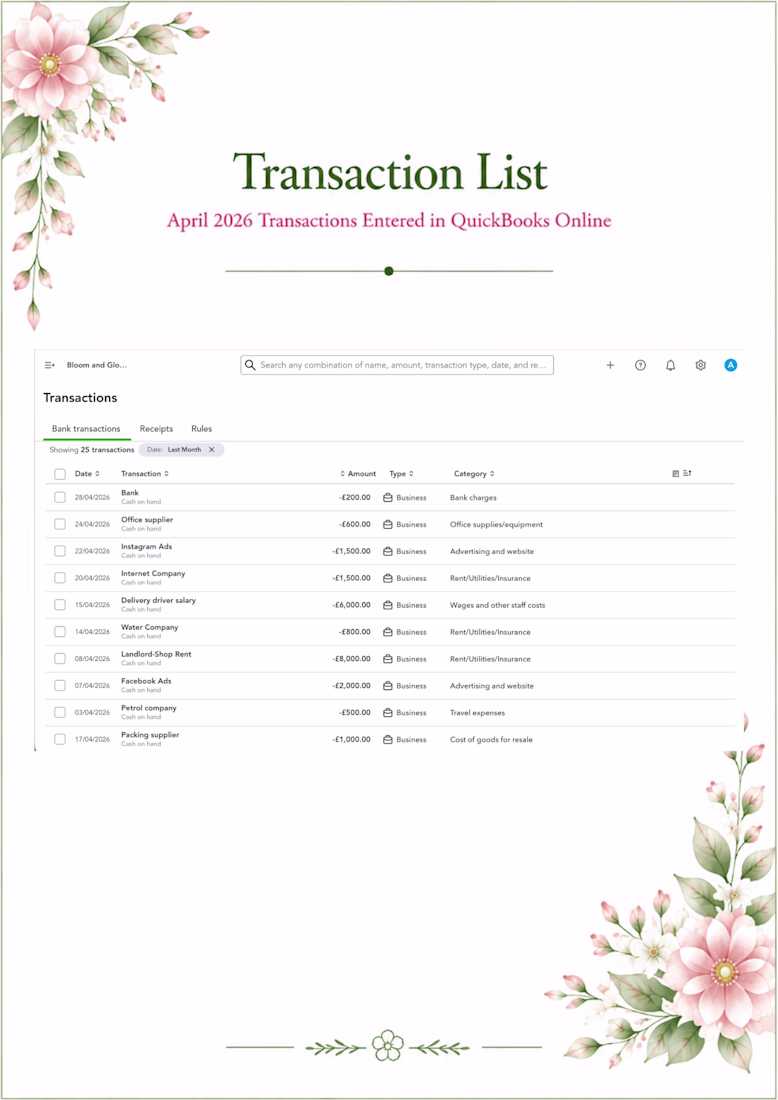Open the Facebook Ads transaction name
Screen dimensions: 778x1100
tap(146, 681)
